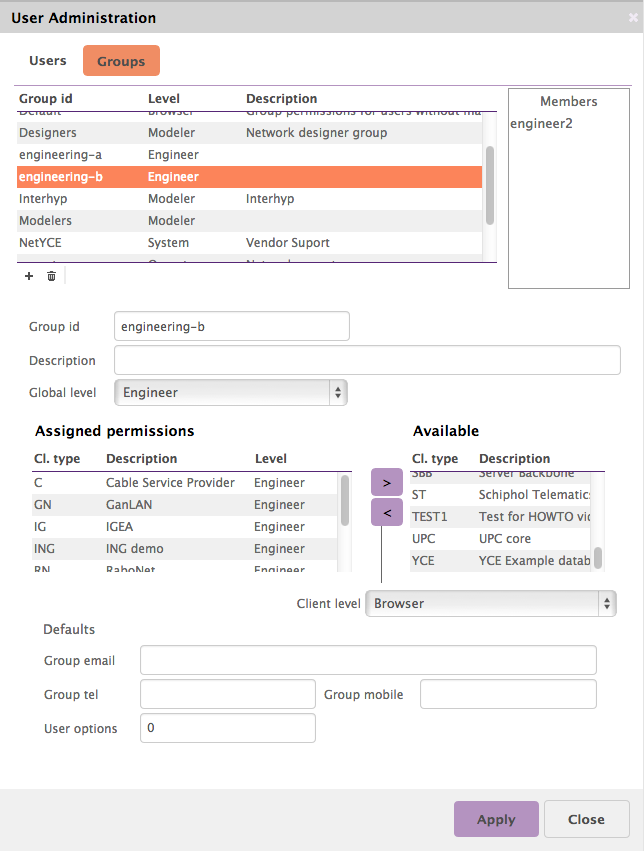Click the group list vertical scrollbar
644x851 pixels.
coord(490,186)
